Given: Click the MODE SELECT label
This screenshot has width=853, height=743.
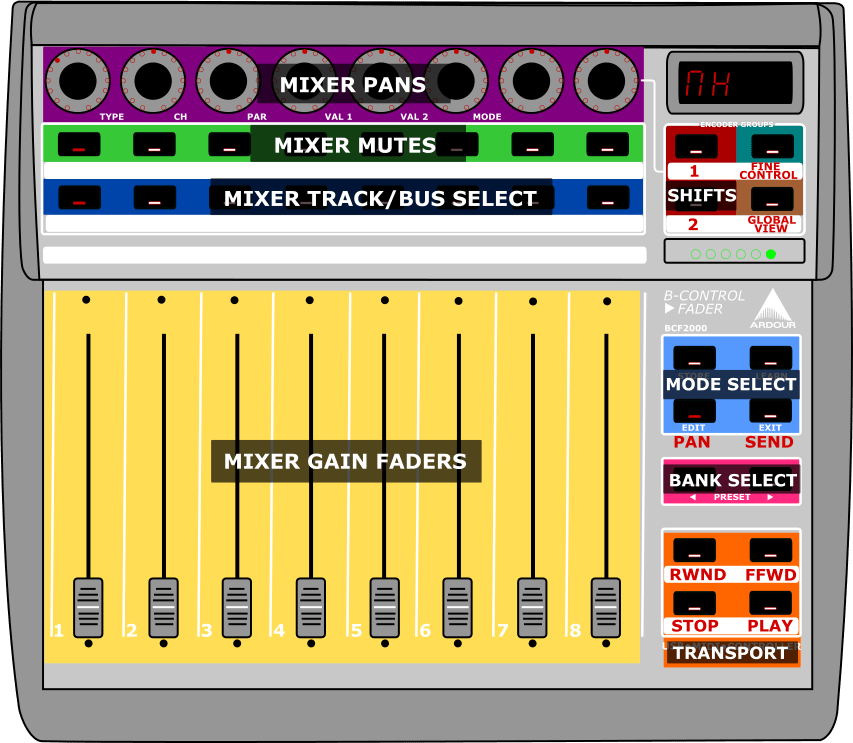Looking at the screenshot, I should tap(731, 384).
